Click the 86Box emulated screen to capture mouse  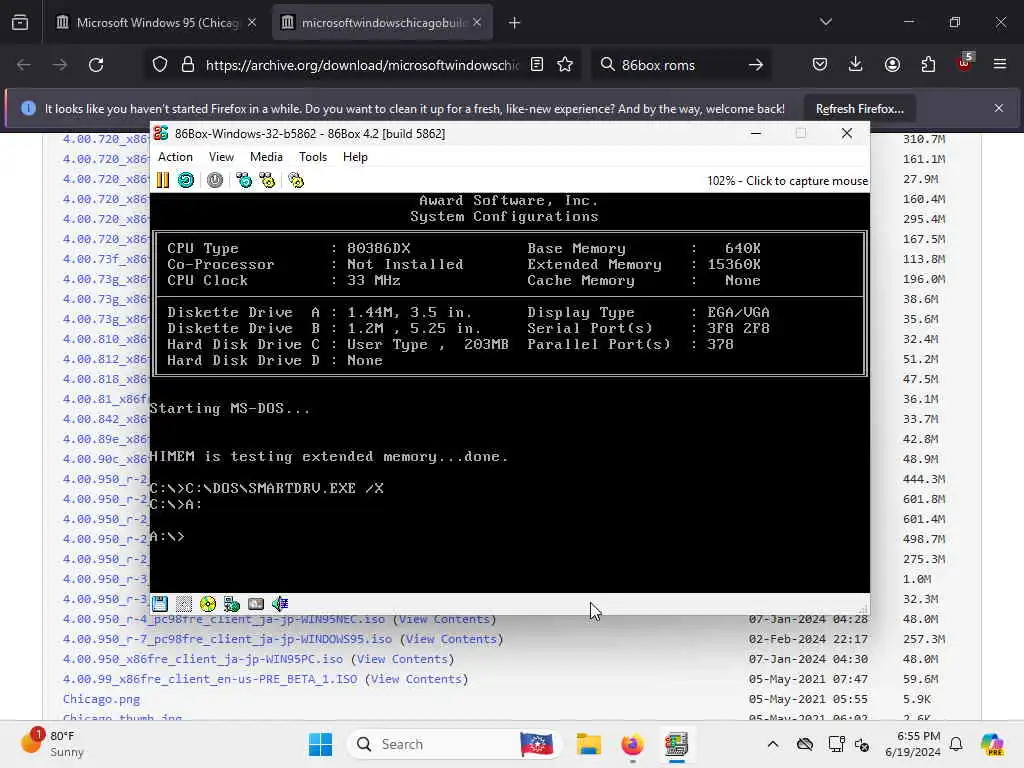[x=509, y=392]
